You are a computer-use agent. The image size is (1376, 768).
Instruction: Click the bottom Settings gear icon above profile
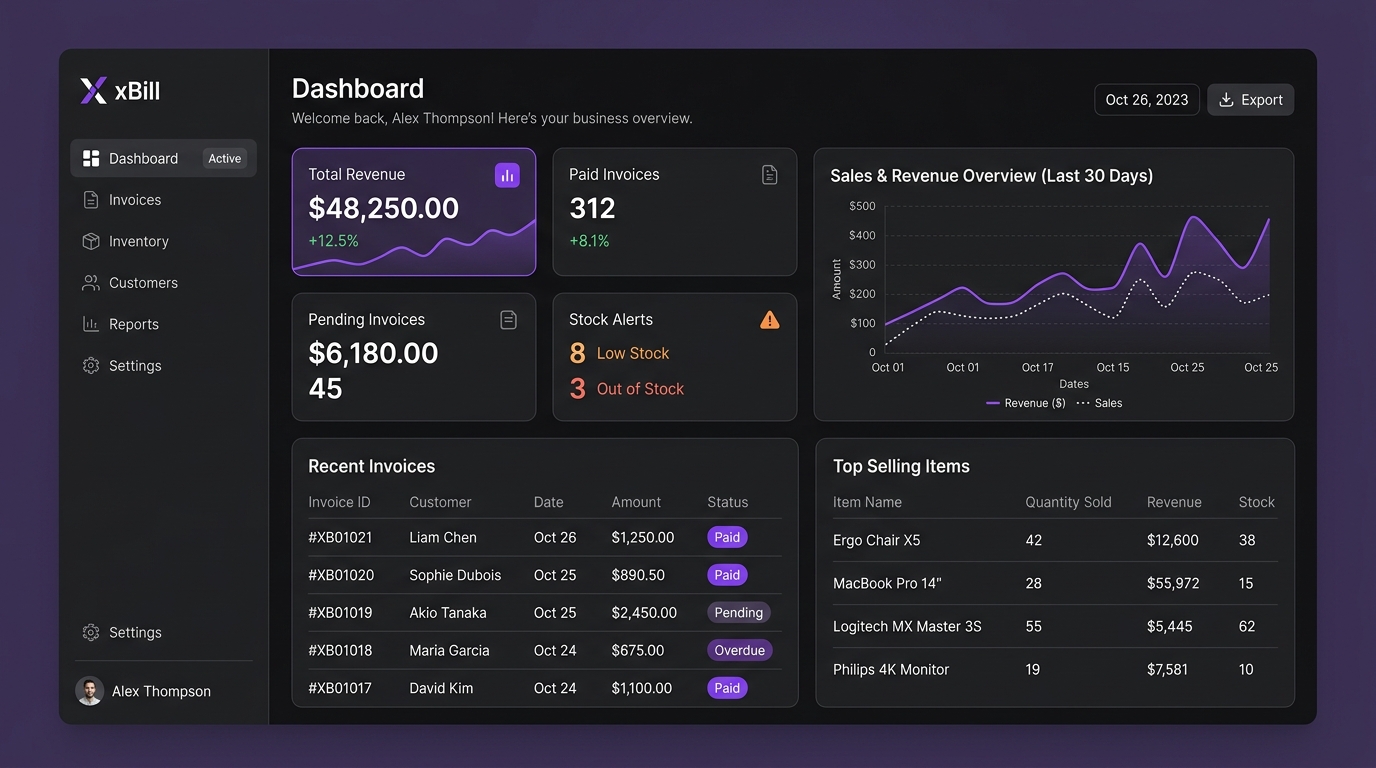tap(91, 632)
